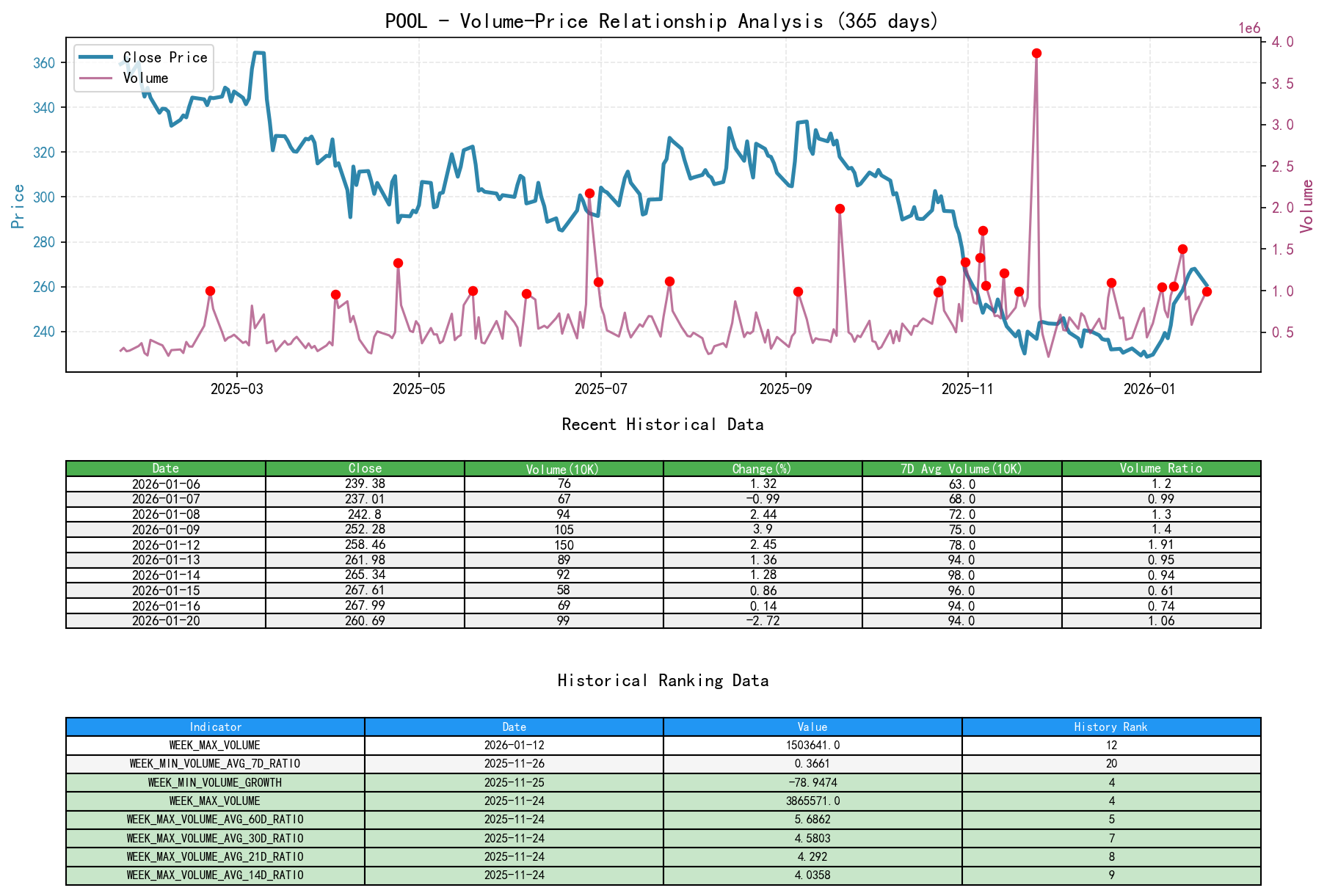
Task: Click the leftmost red volume marker near 2025-03
Action: pos(210,291)
